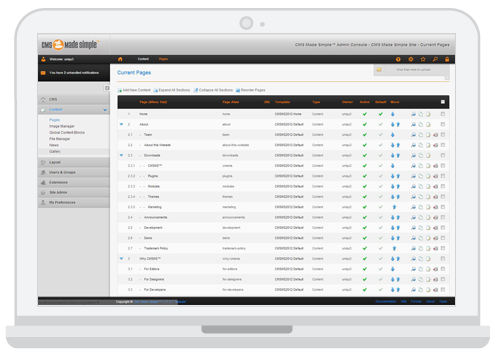
Task: Expand the My Preferences sidebar section
Action: [x=74, y=202]
